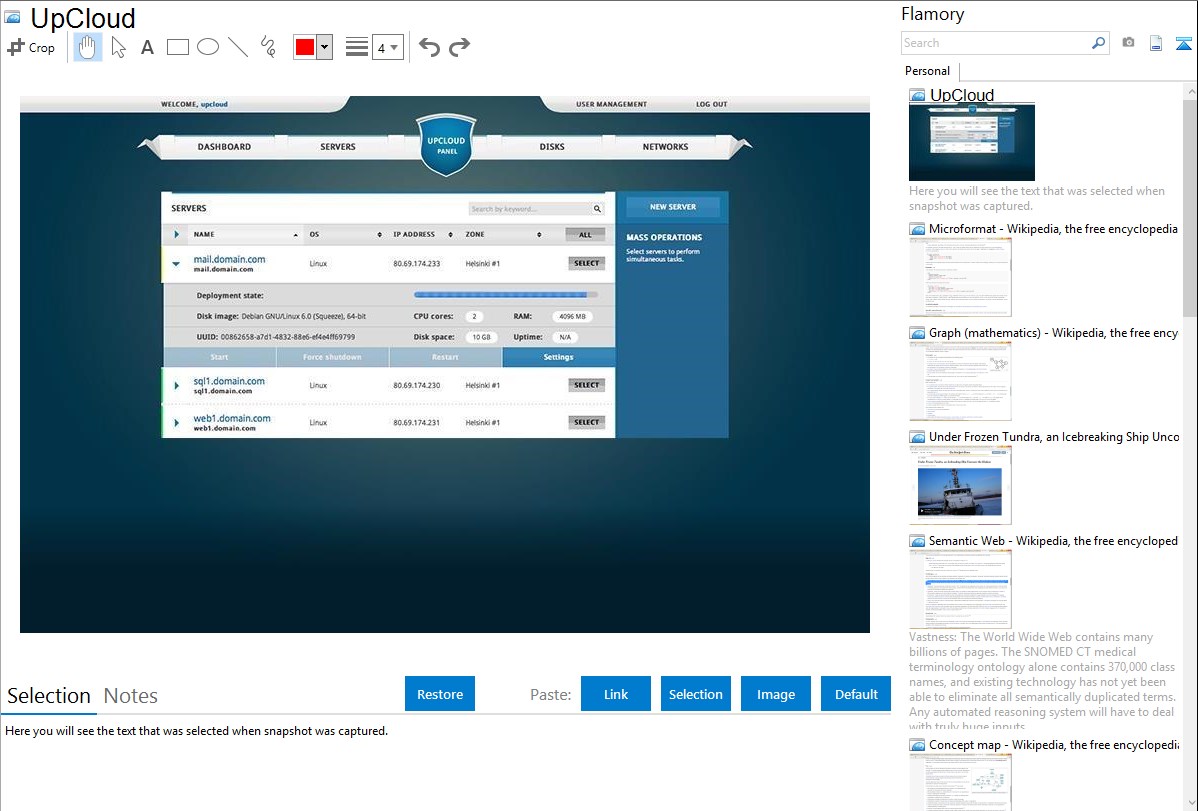
Task: Pick the rectangle shape tool
Action: tap(178, 47)
